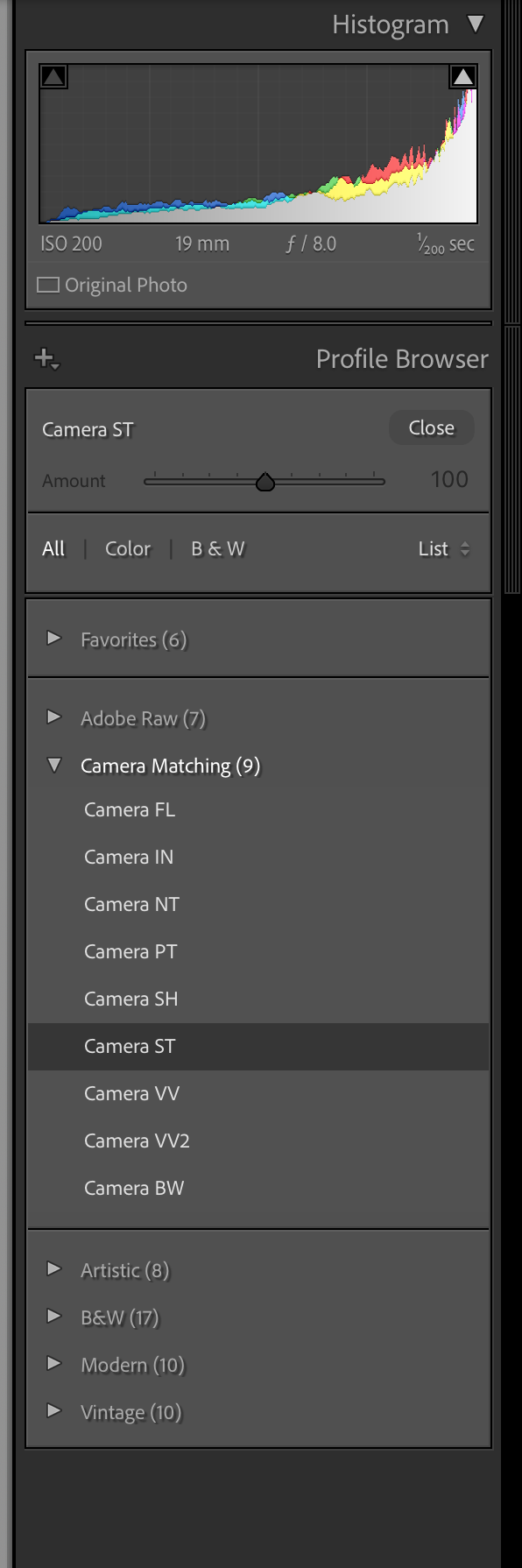The image size is (522, 1568).
Task: Filter profiles by Color
Action: pos(127,548)
